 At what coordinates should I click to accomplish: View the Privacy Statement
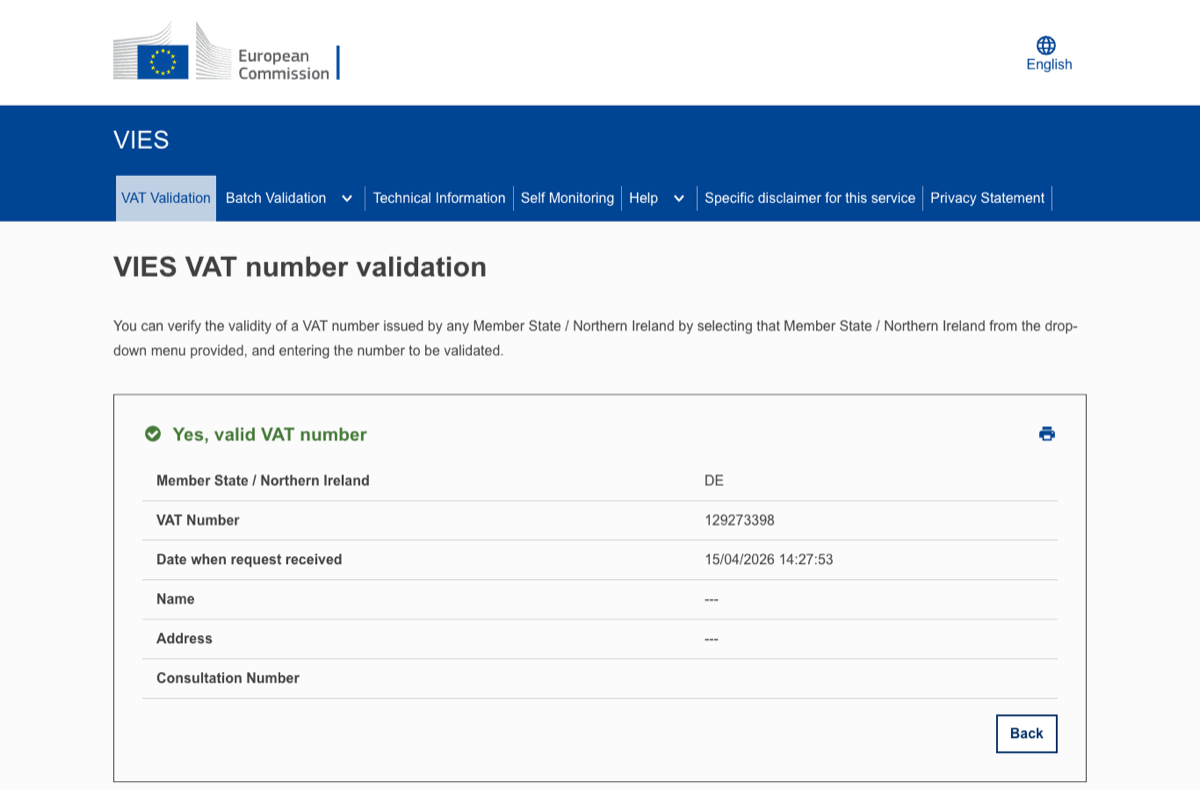(x=987, y=198)
